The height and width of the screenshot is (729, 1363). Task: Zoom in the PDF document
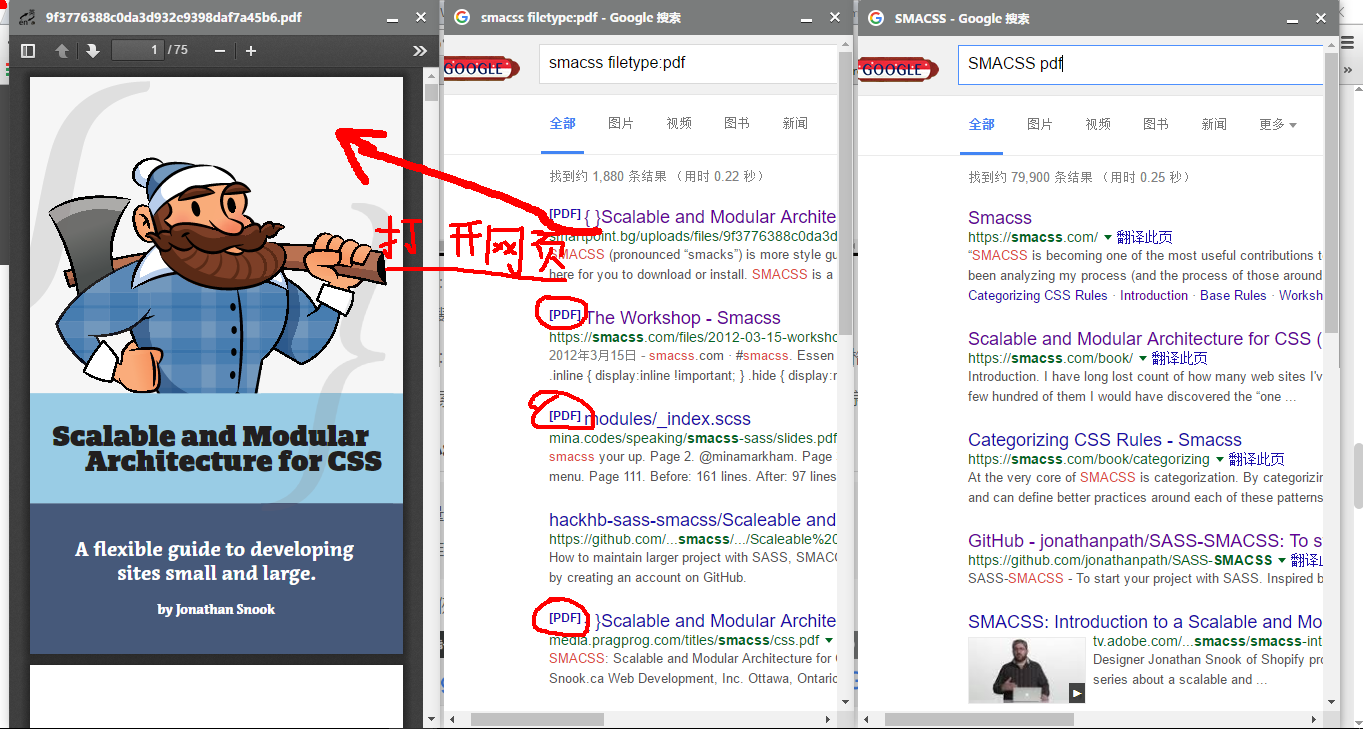pos(251,51)
